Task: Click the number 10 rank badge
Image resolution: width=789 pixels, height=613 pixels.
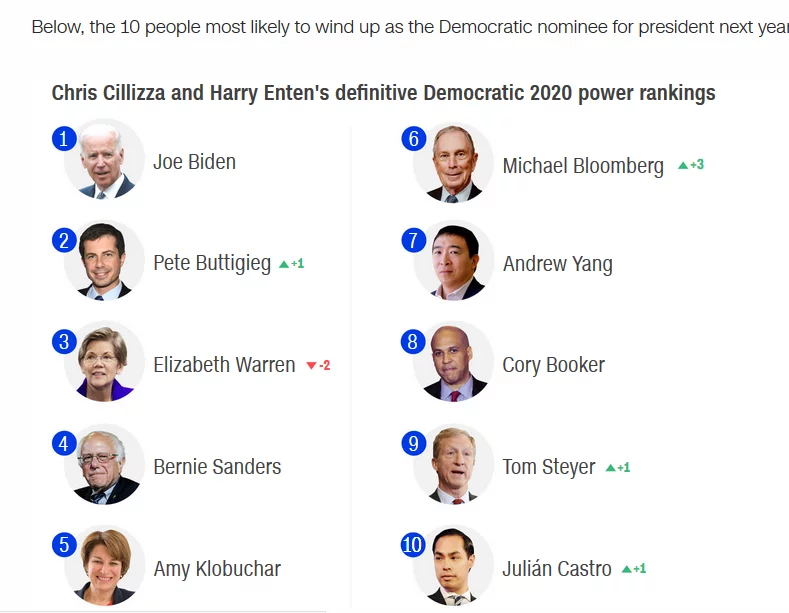Action: point(413,545)
